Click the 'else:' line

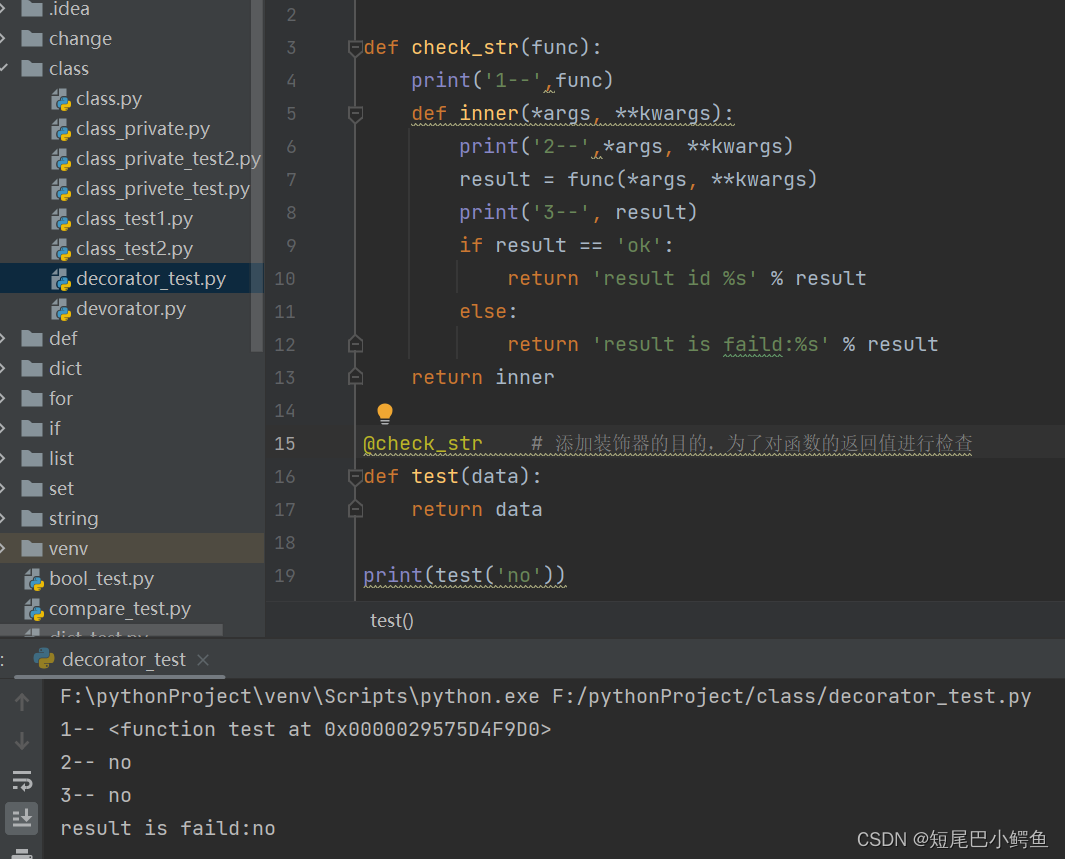488,312
